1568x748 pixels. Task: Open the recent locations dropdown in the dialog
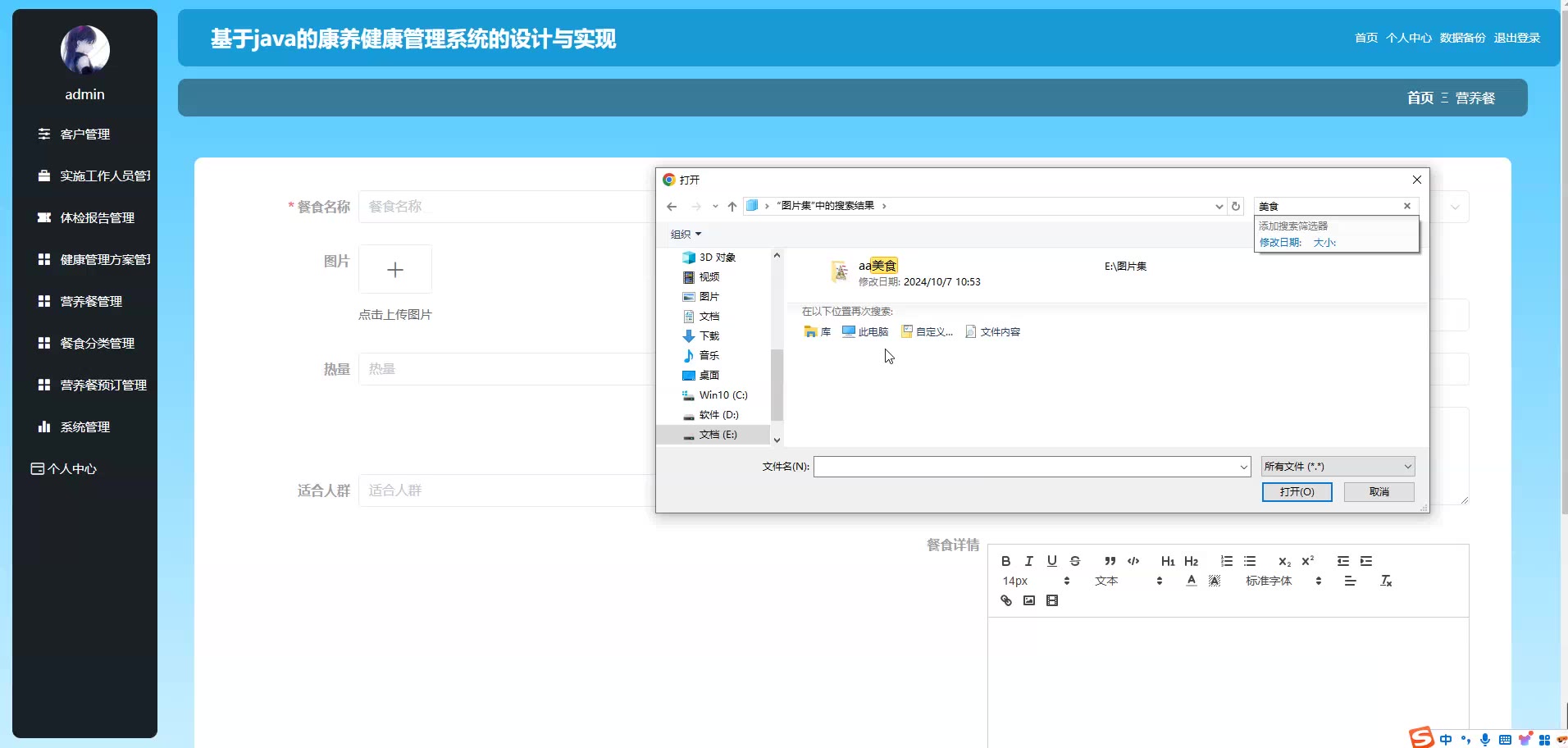(715, 207)
